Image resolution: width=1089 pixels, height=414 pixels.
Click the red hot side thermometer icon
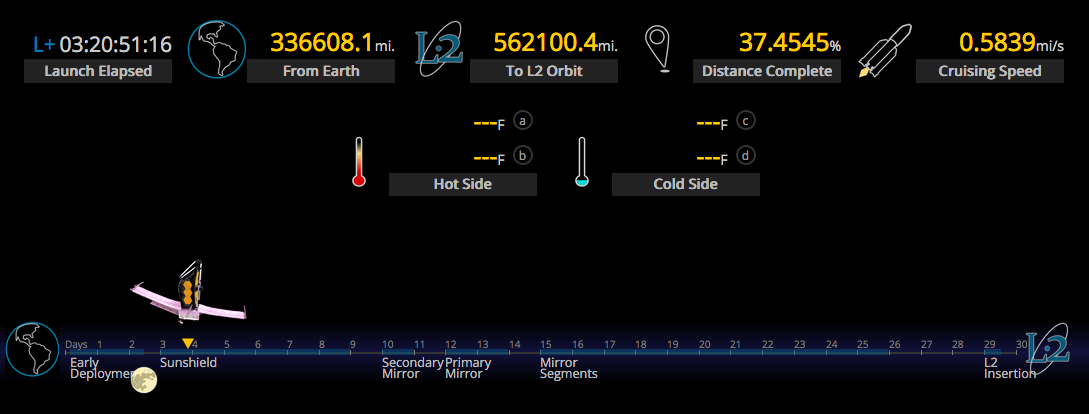359,162
